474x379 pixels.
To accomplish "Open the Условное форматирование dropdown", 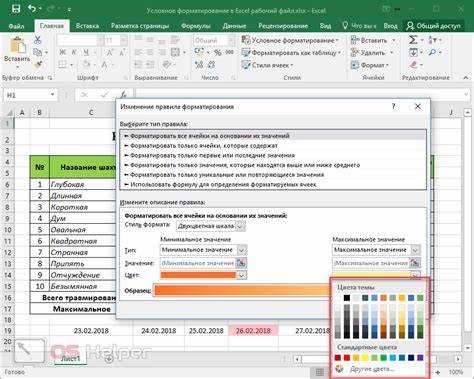I will coord(290,40).
